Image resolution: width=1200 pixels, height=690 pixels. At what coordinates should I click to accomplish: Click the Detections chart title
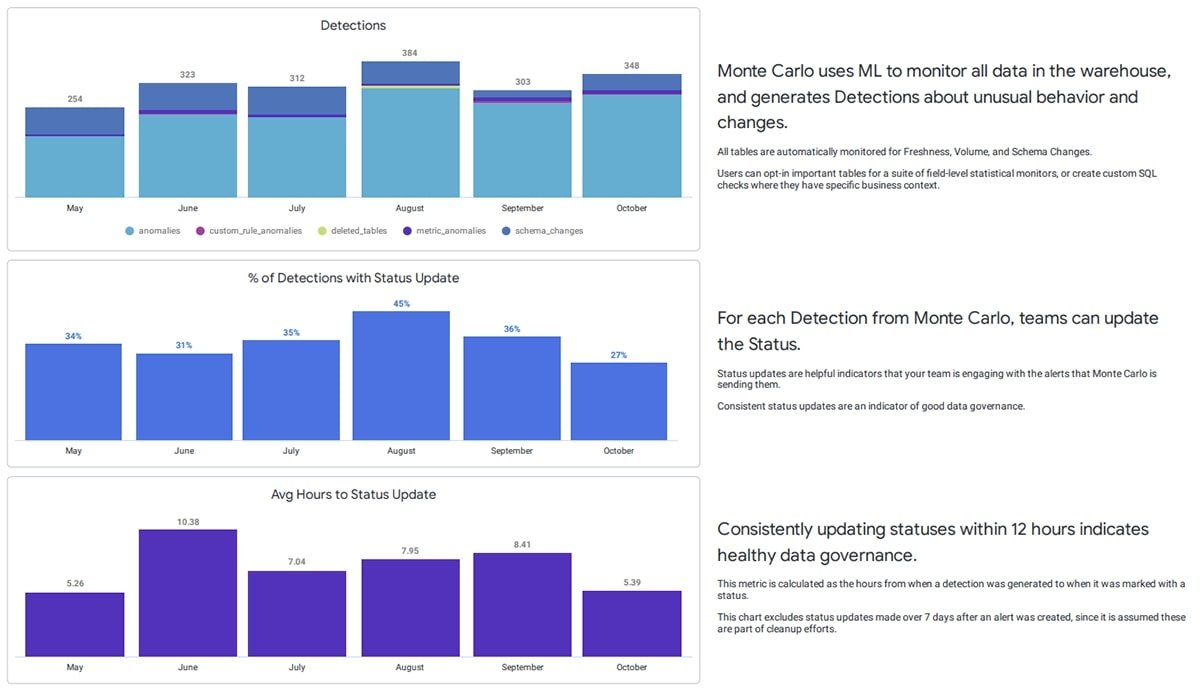pyautogui.click(x=353, y=25)
